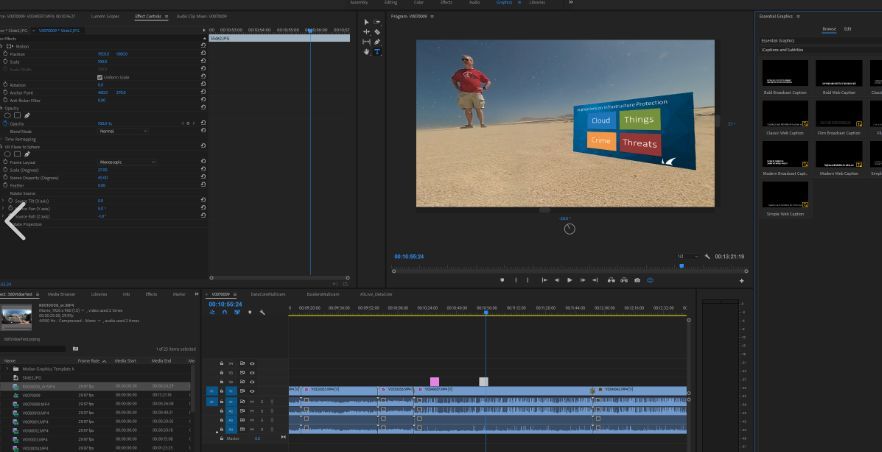Viewport: 882px width, 452px height.
Task: Select the pink clip on timeline
Action: pos(434,382)
